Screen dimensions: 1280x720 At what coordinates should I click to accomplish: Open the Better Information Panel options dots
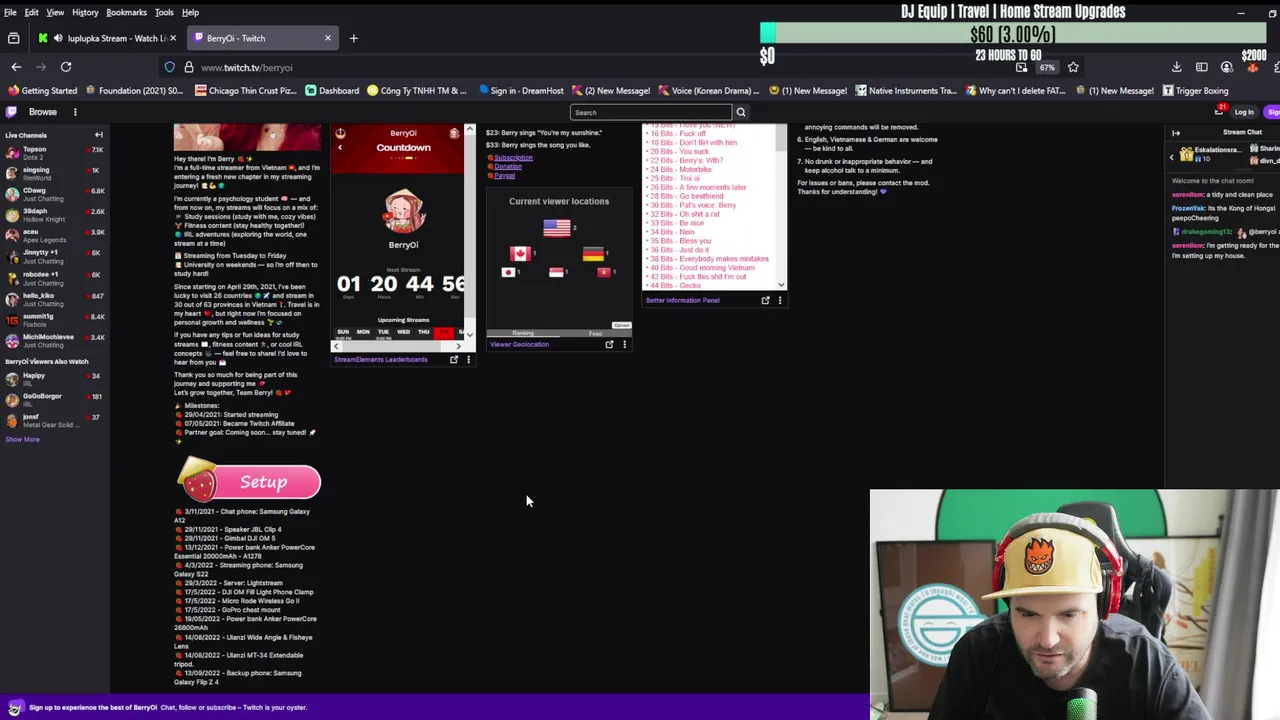point(780,300)
